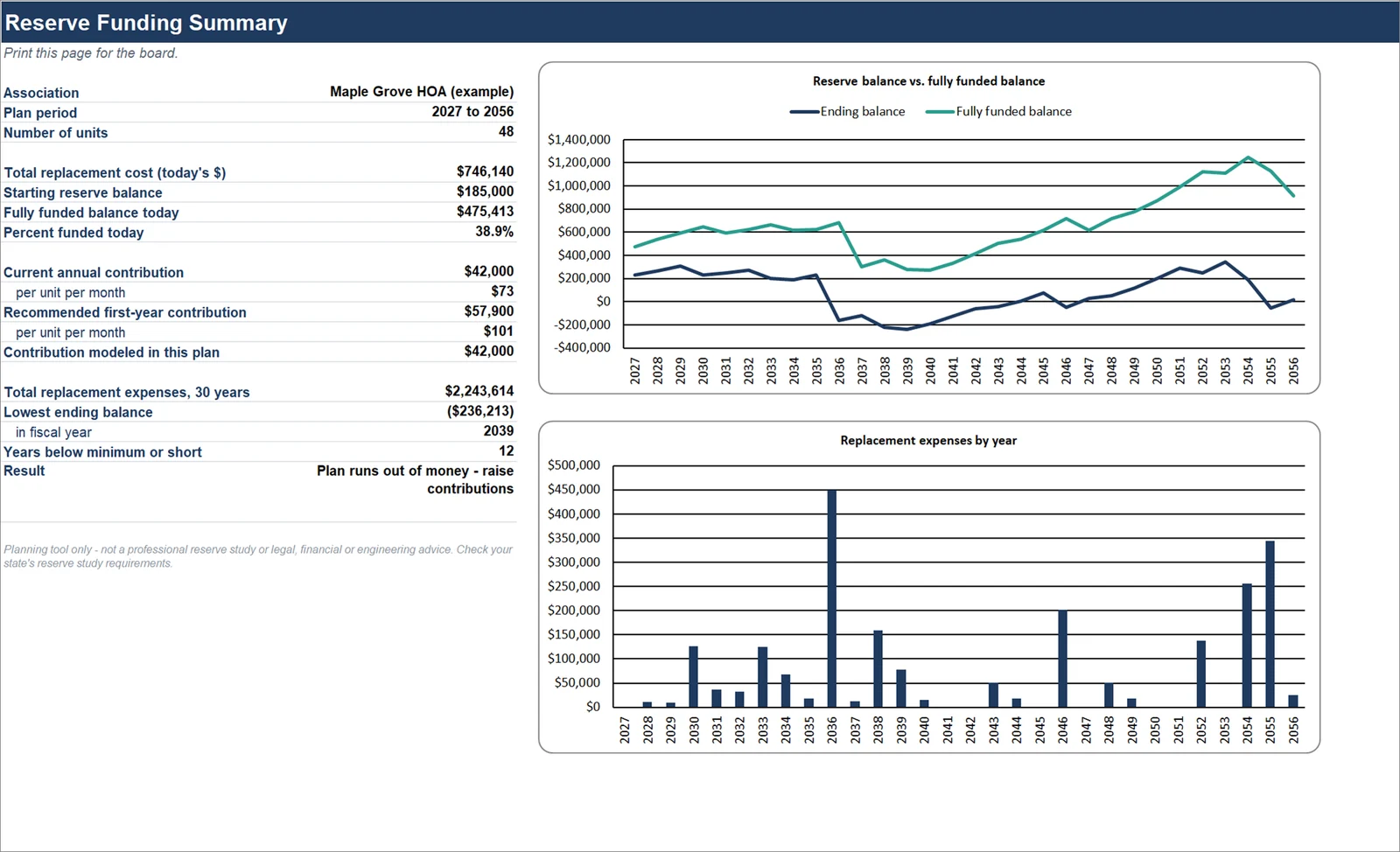Click the total replacement cost cell $746,140
Viewport: 1400px width, 852px height.
pos(485,171)
